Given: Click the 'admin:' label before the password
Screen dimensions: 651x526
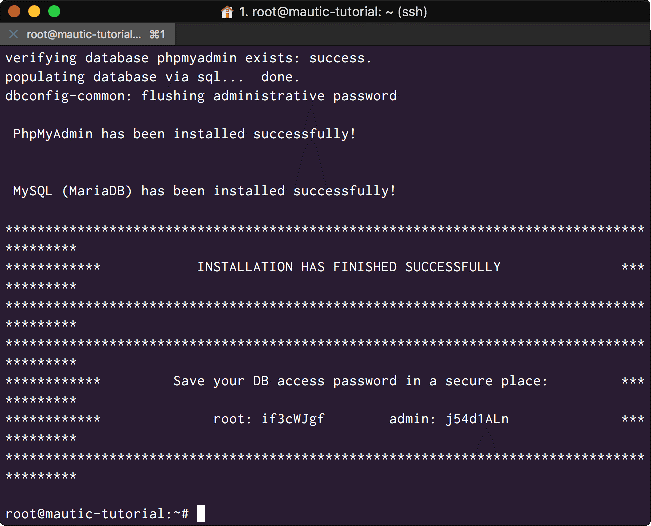Looking at the screenshot, I should tap(412, 419).
